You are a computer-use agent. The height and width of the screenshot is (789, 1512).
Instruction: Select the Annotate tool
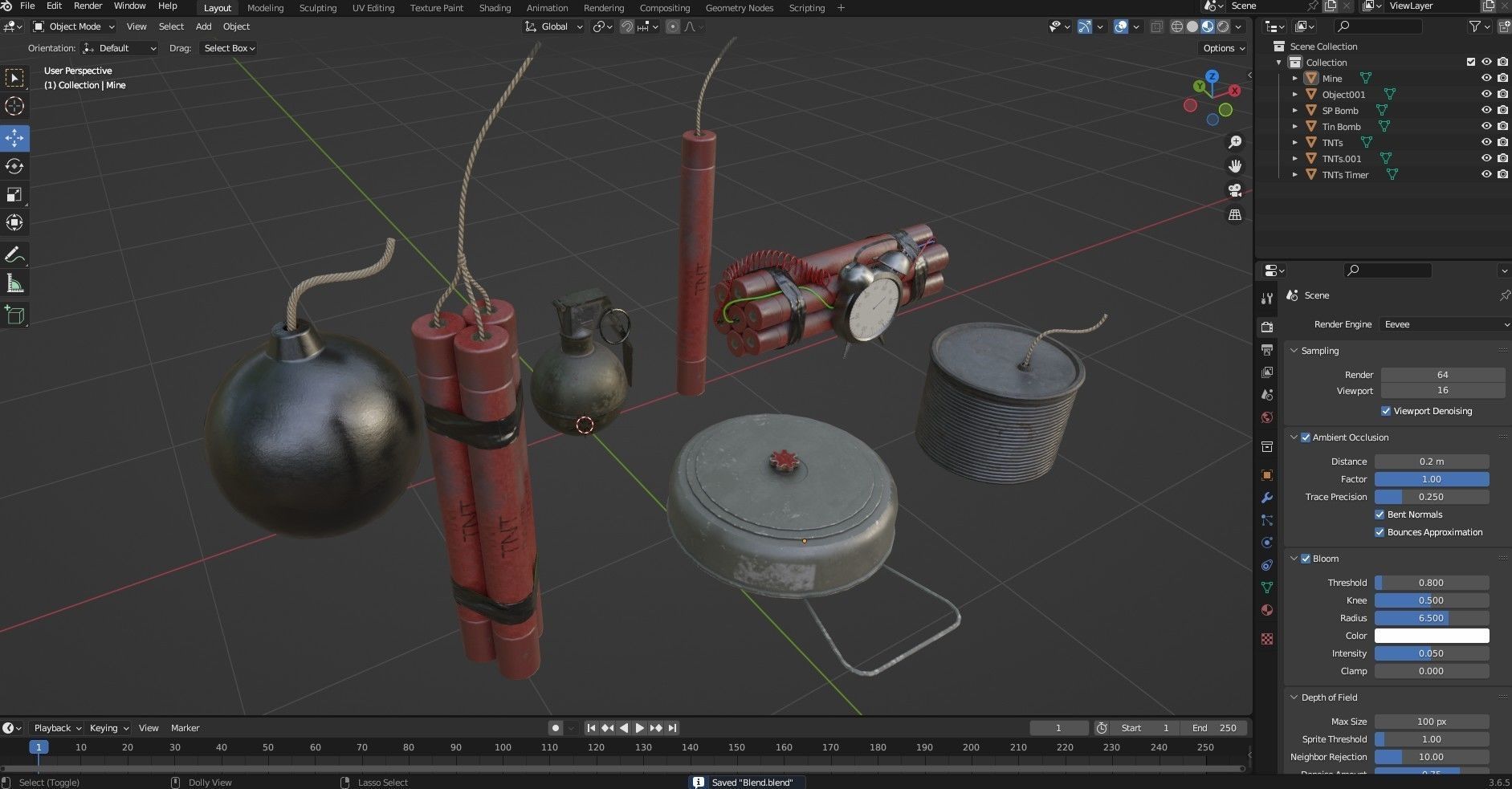pos(14,254)
